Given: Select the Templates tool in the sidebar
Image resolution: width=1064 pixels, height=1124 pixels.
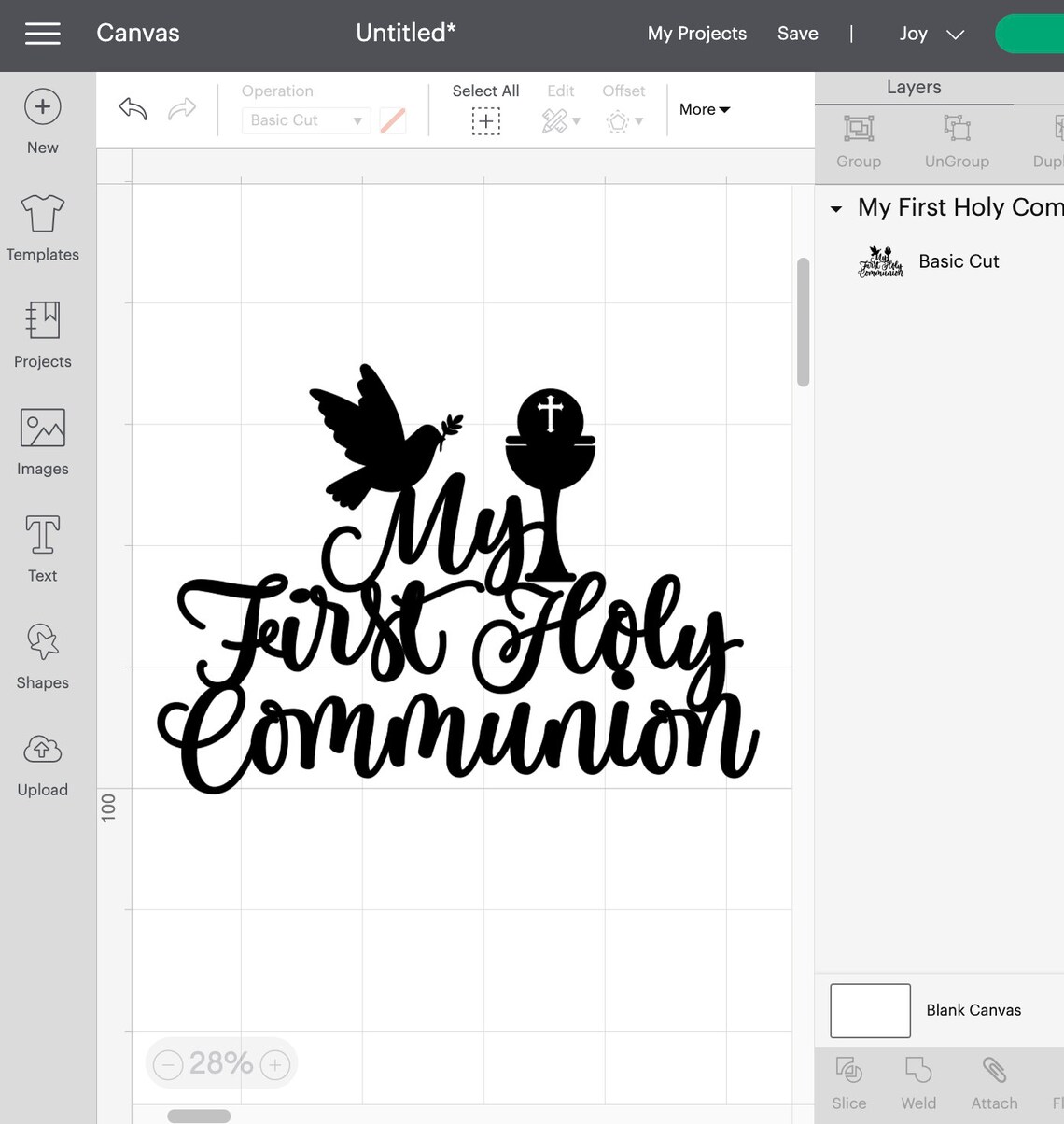Looking at the screenshot, I should (42, 229).
